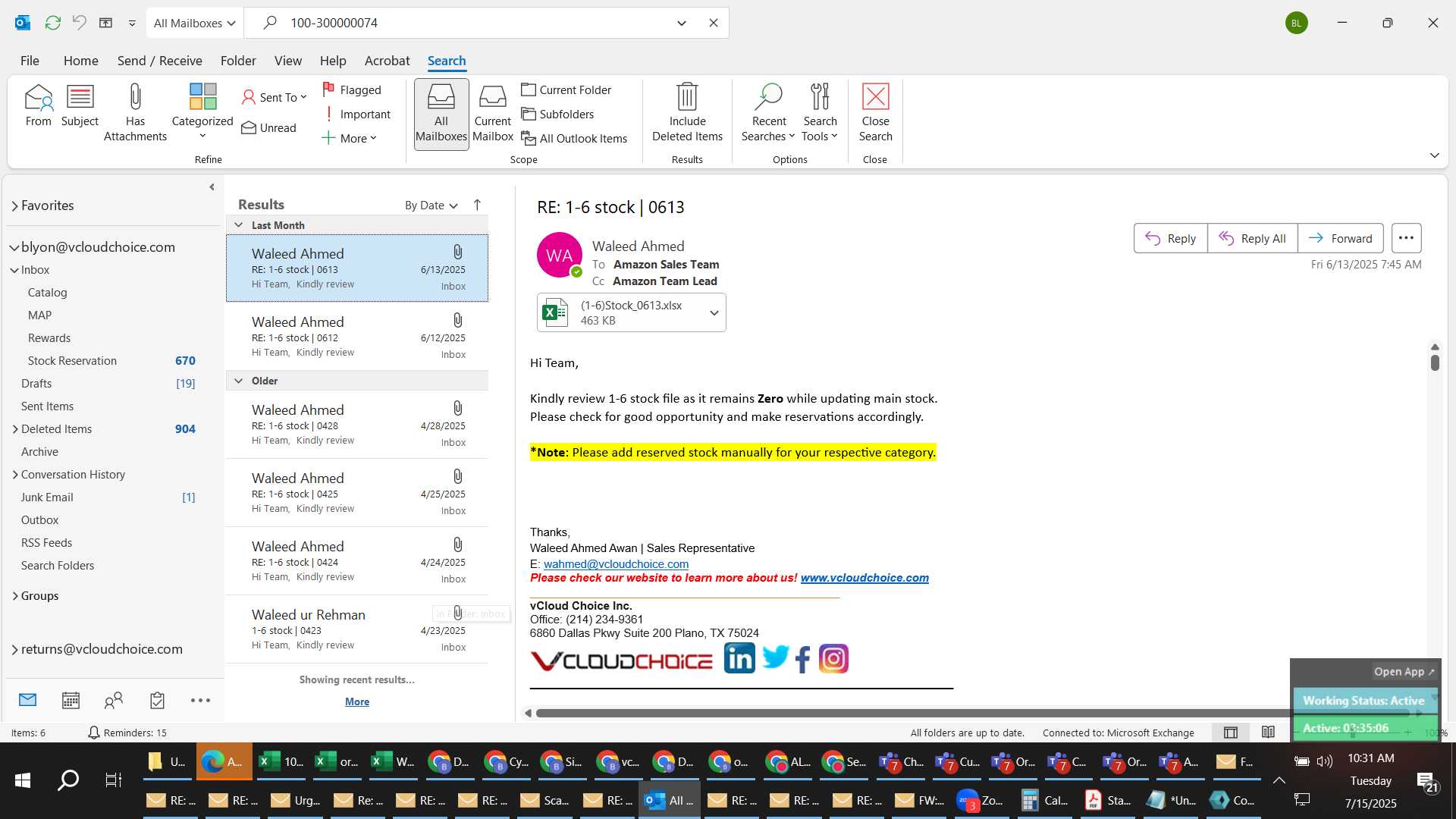1456x819 pixels.
Task: Click the Undo arrow in quick access toolbar
Action: point(79,23)
